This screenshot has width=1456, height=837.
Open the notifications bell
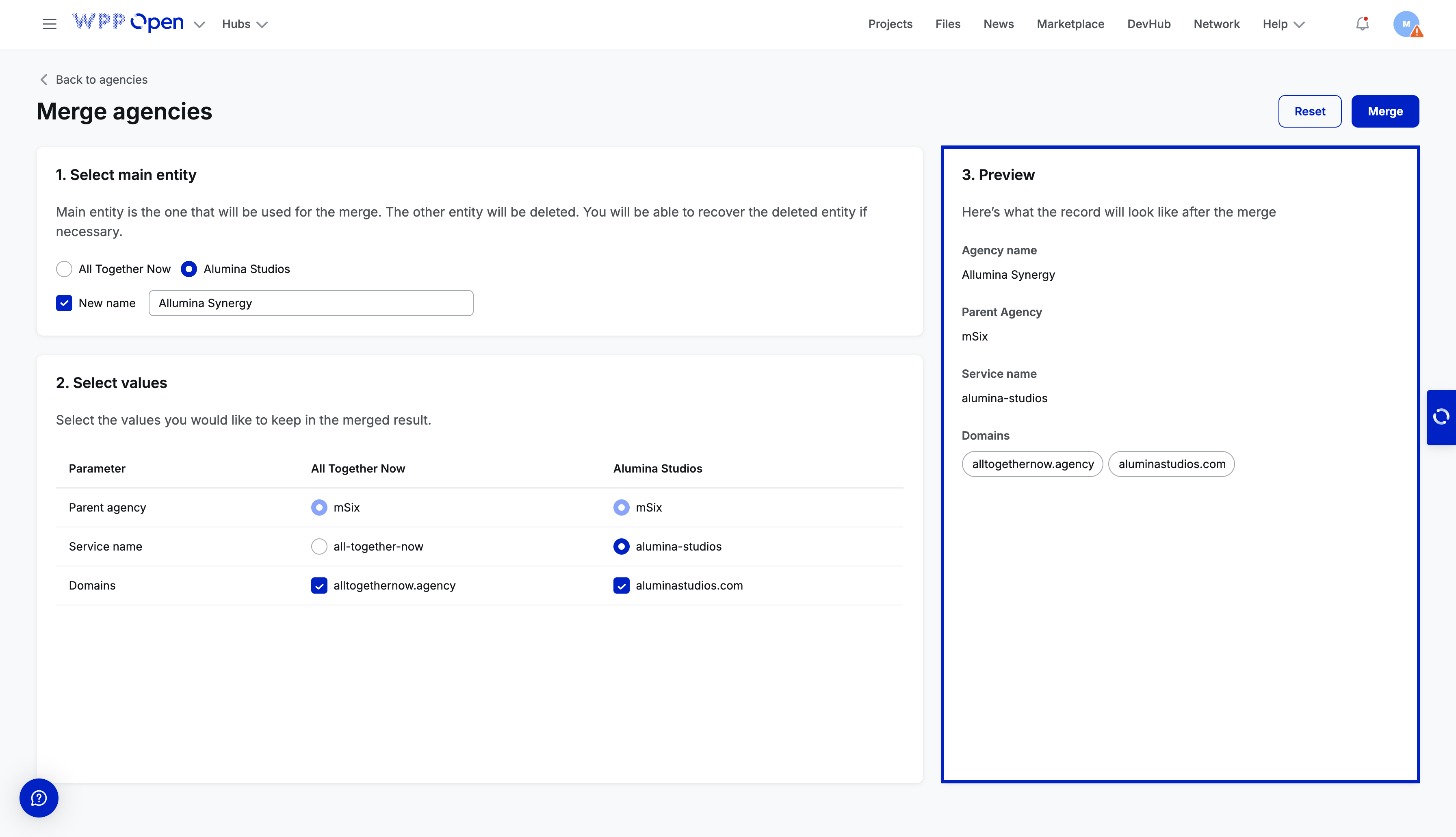[x=1362, y=24]
